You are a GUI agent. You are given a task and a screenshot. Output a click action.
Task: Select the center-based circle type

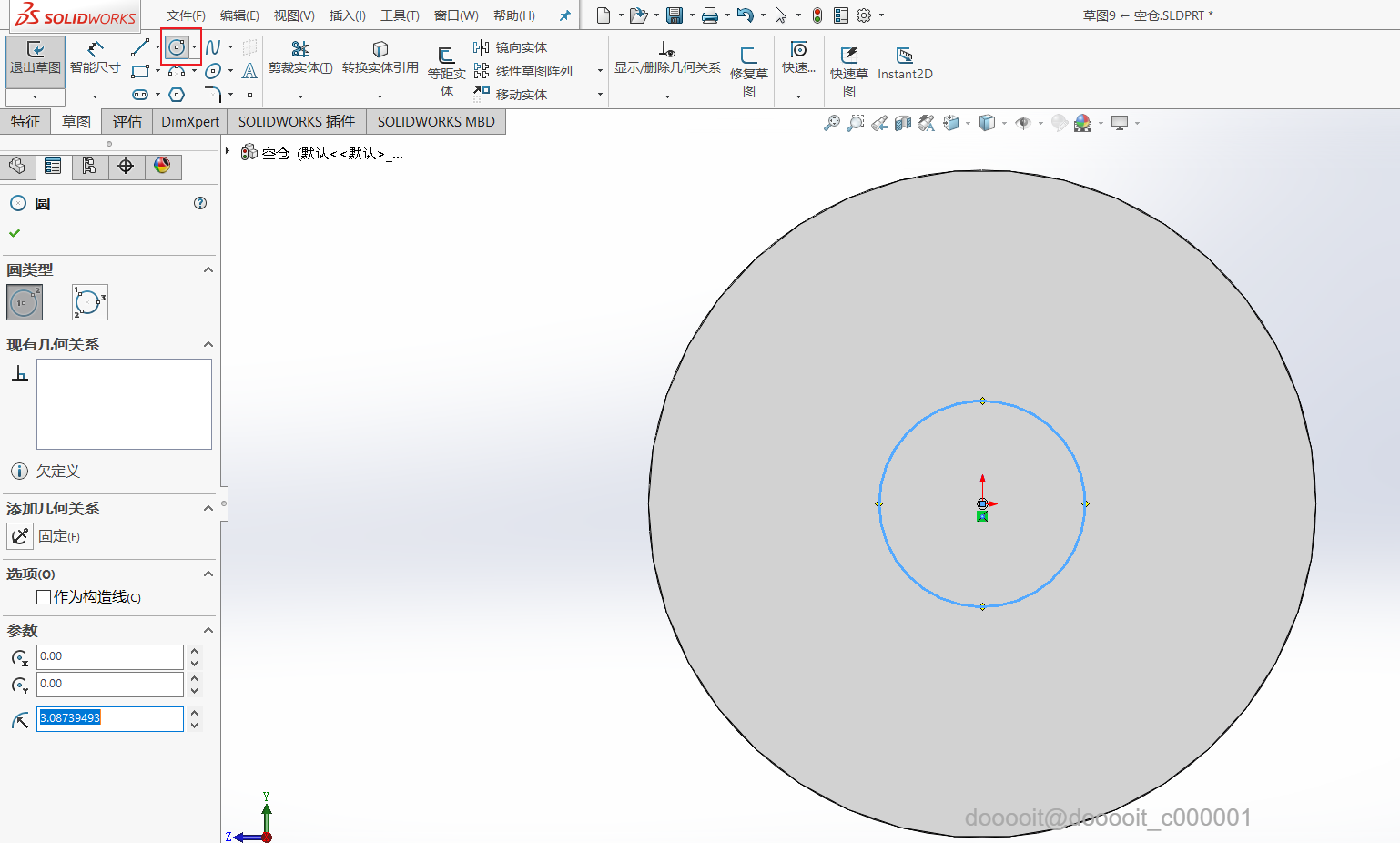coord(25,302)
